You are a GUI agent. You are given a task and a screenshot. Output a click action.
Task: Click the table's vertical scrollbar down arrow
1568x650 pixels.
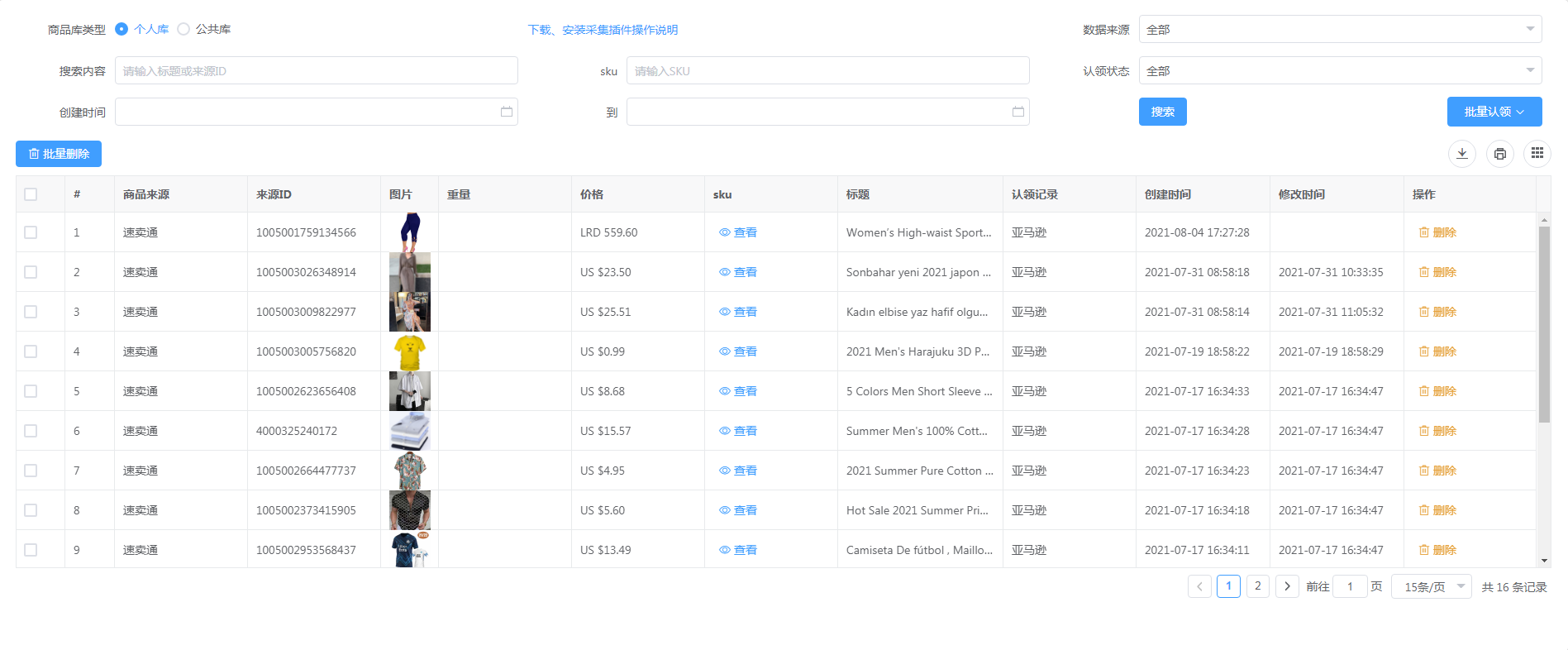pos(1543,561)
